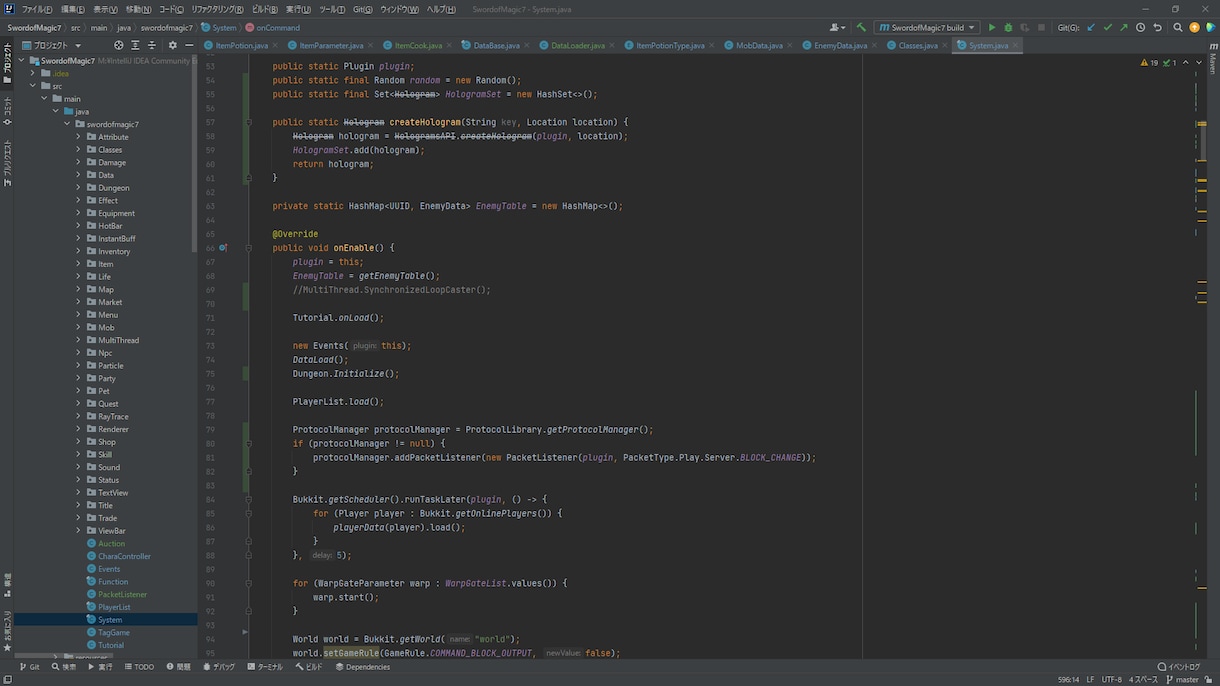Open the ビルド menu in menu bar
The image size is (1220, 686).
coord(265,9)
